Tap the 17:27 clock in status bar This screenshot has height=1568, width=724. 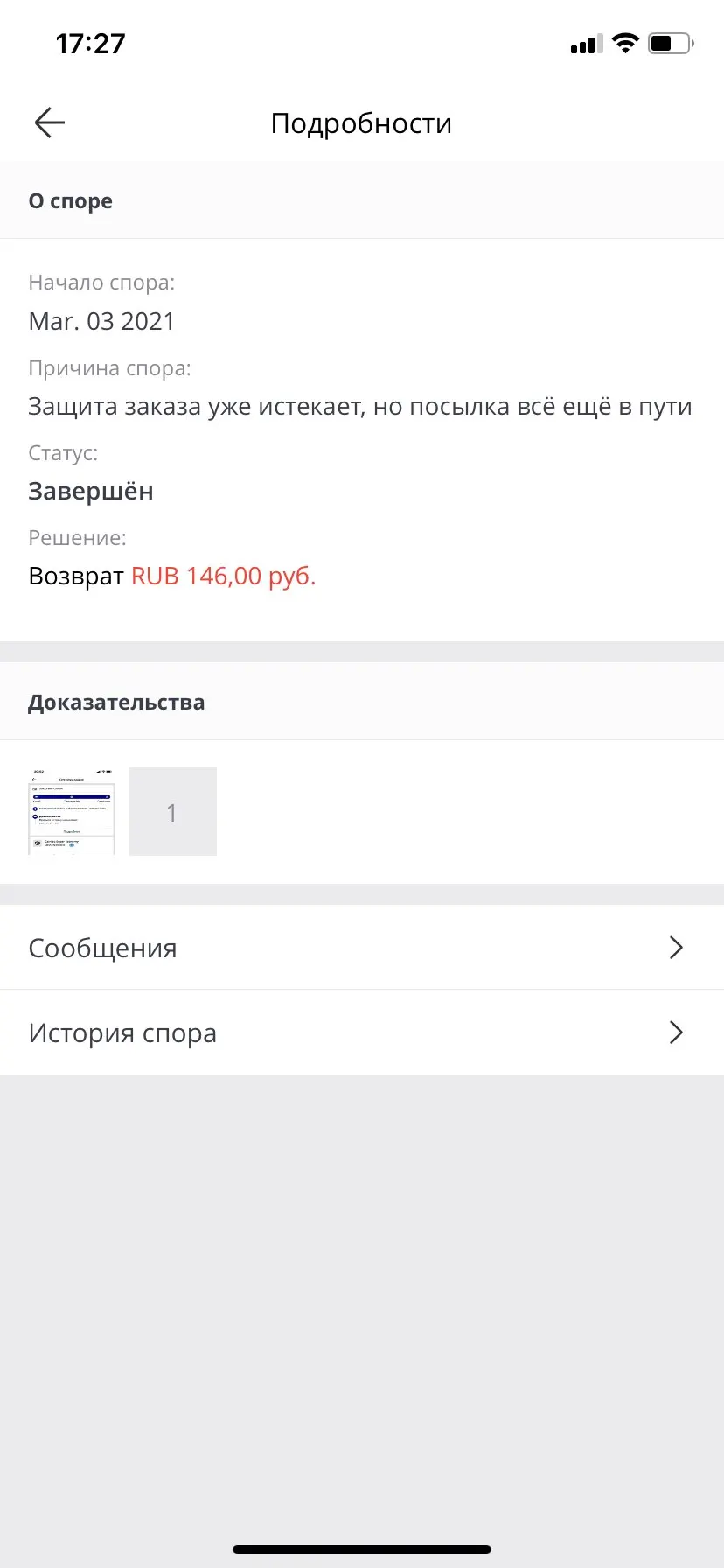tap(90, 44)
